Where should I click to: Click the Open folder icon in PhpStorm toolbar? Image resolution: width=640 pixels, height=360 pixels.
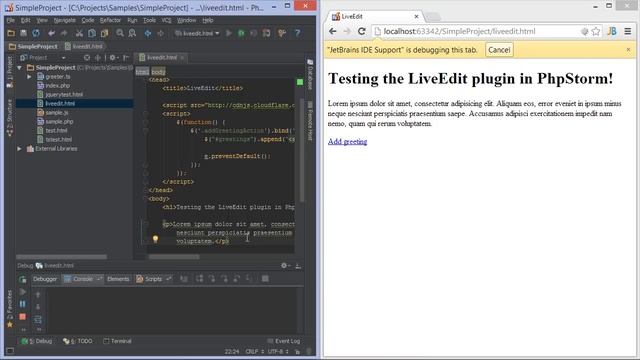click(11, 33)
